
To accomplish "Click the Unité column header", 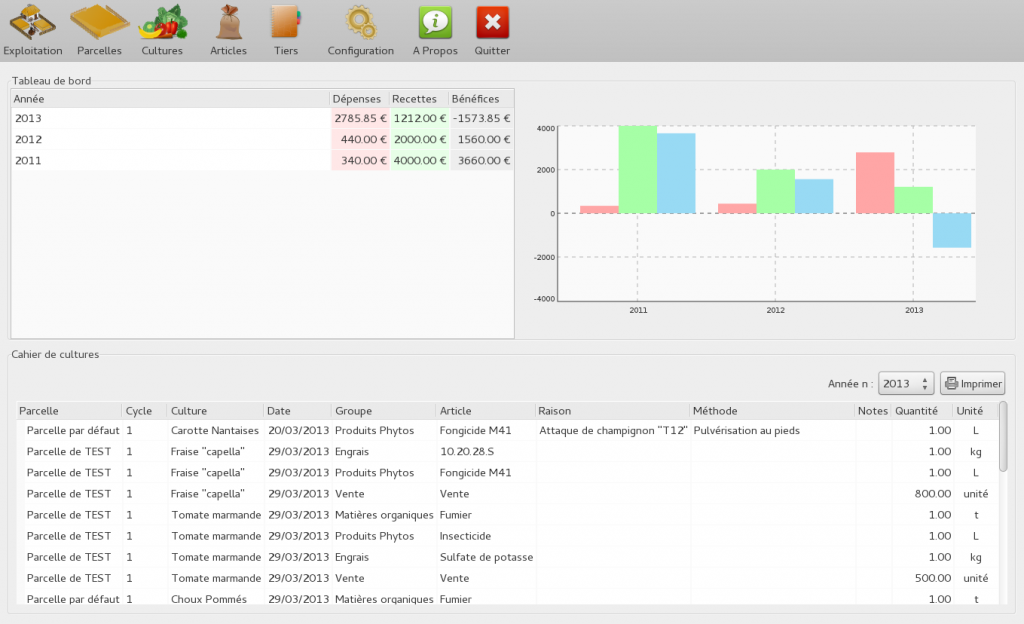I will [x=976, y=411].
